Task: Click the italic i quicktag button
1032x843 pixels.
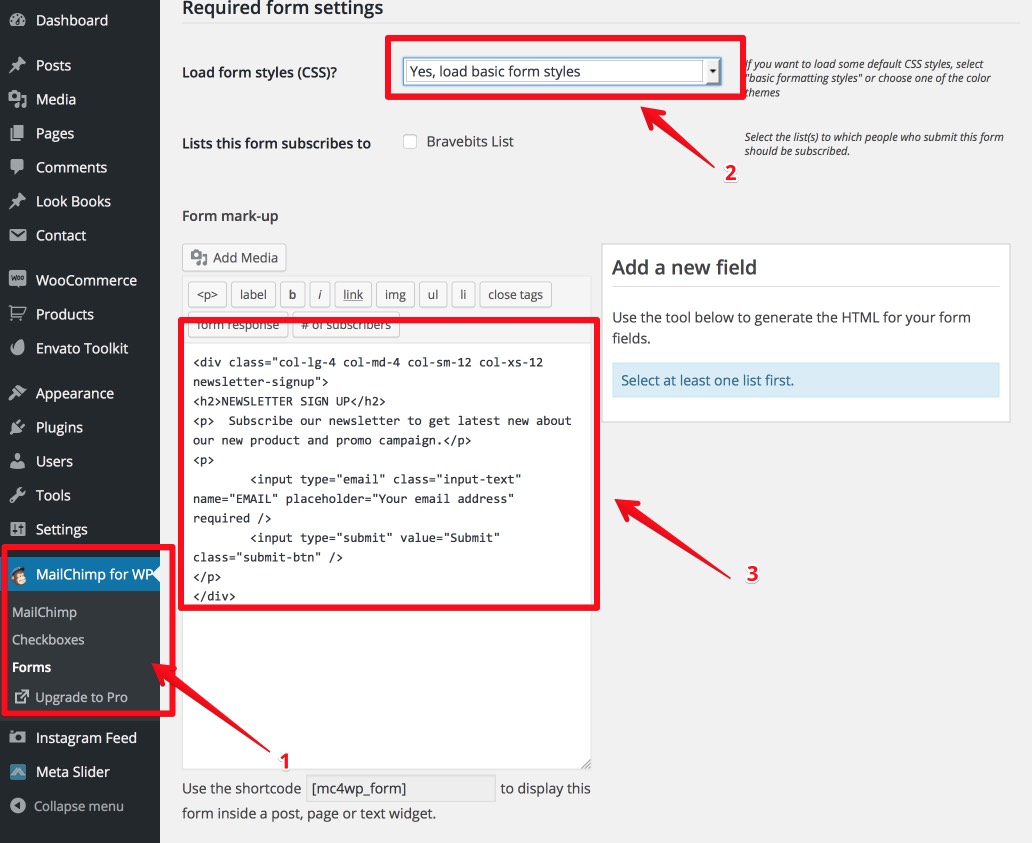Action: (x=320, y=295)
